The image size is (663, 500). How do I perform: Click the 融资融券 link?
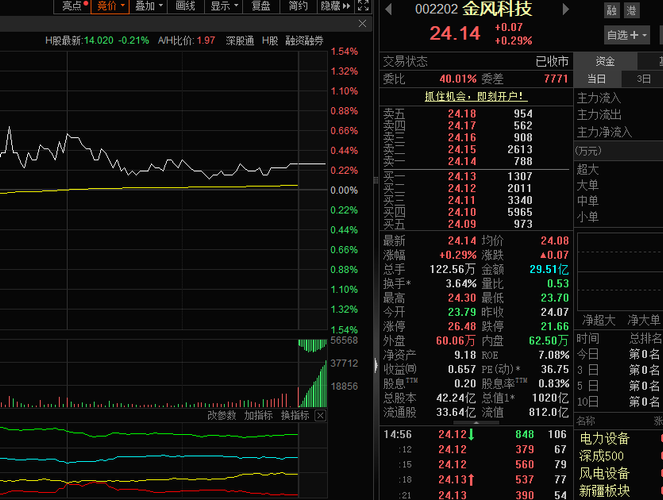click(x=304, y=41)
